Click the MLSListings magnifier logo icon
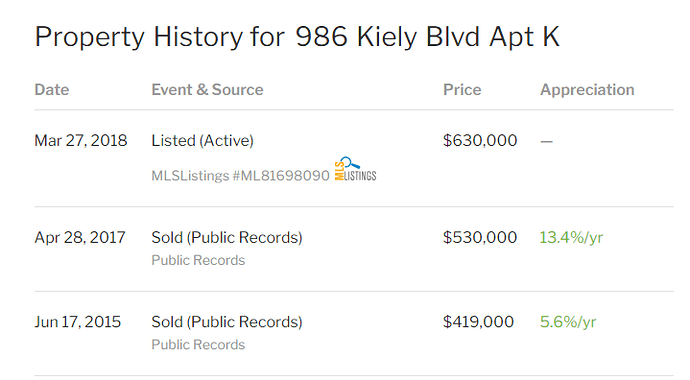 pos(356,169)
